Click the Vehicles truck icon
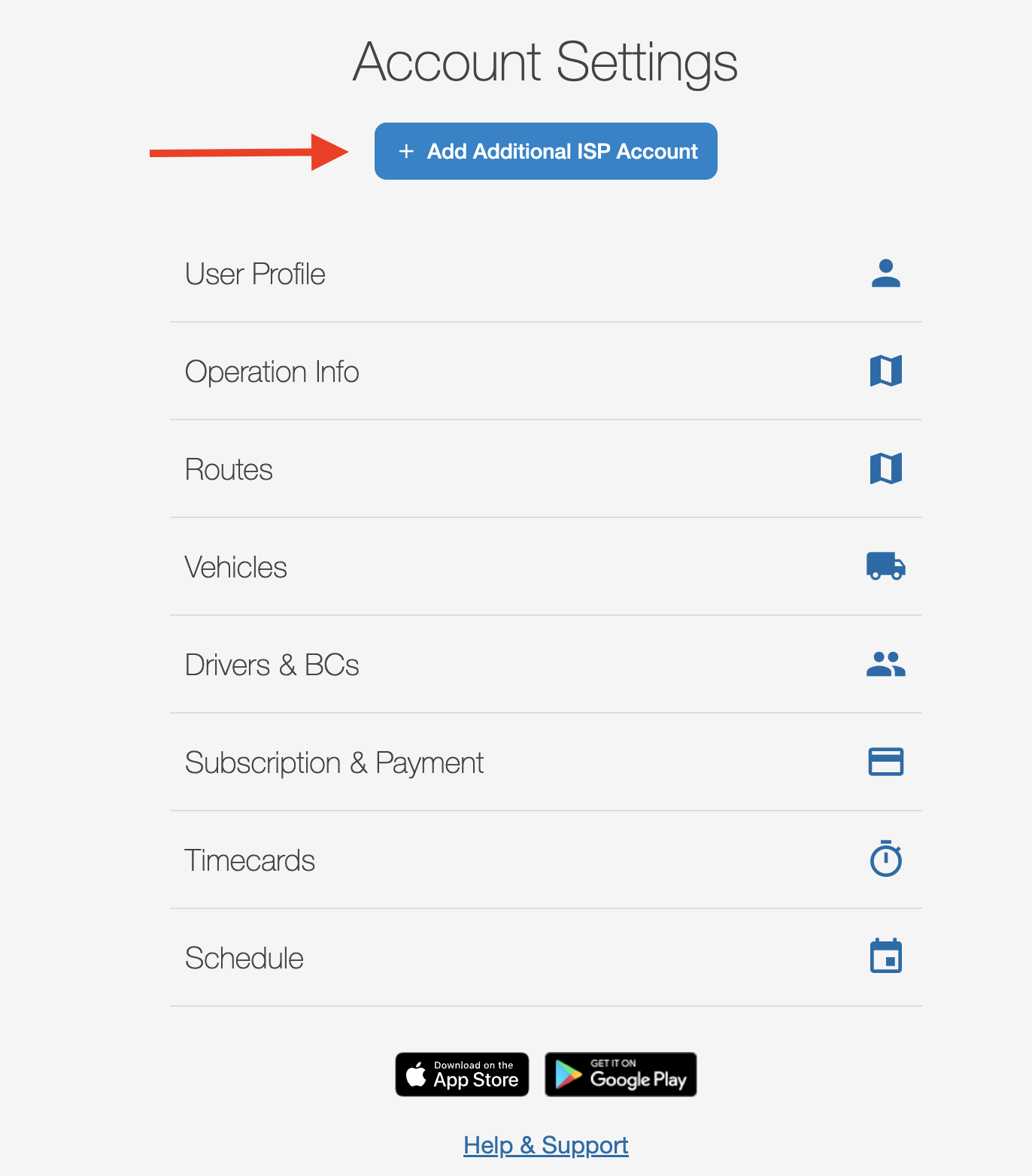Viewport: 1032px width, 1176px height. tap(885, 567)
